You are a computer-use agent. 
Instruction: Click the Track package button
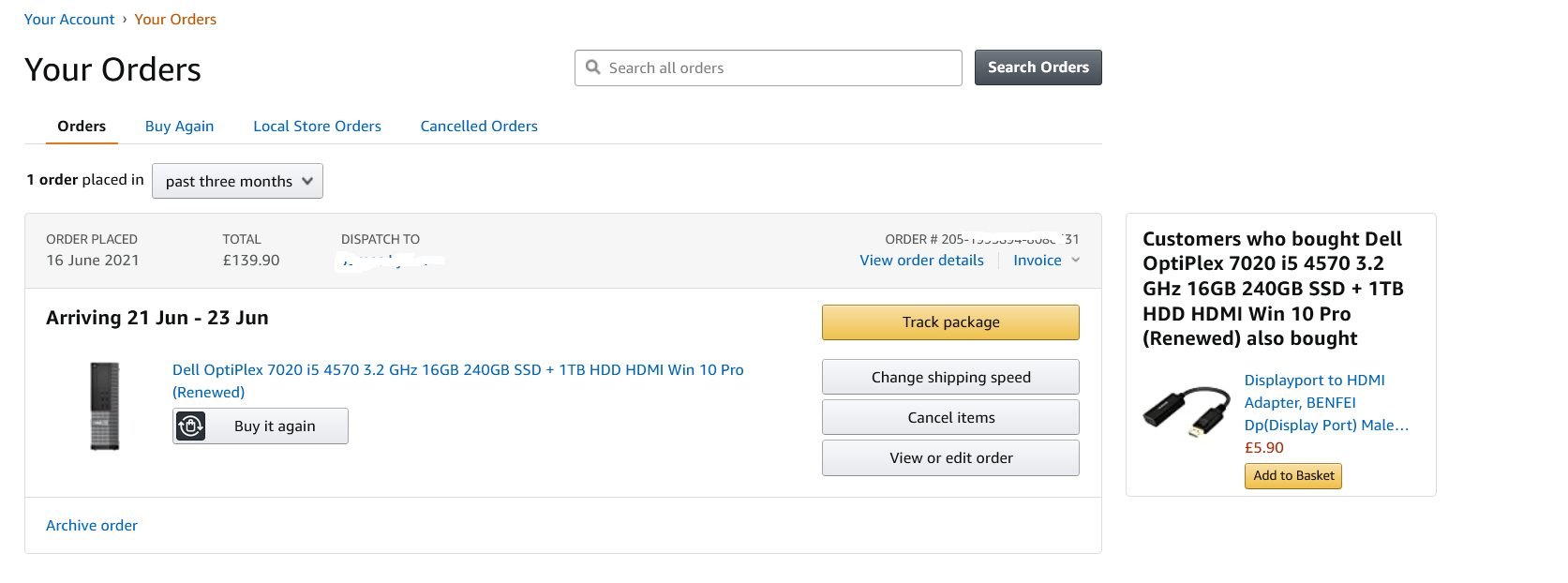point(950,322)
